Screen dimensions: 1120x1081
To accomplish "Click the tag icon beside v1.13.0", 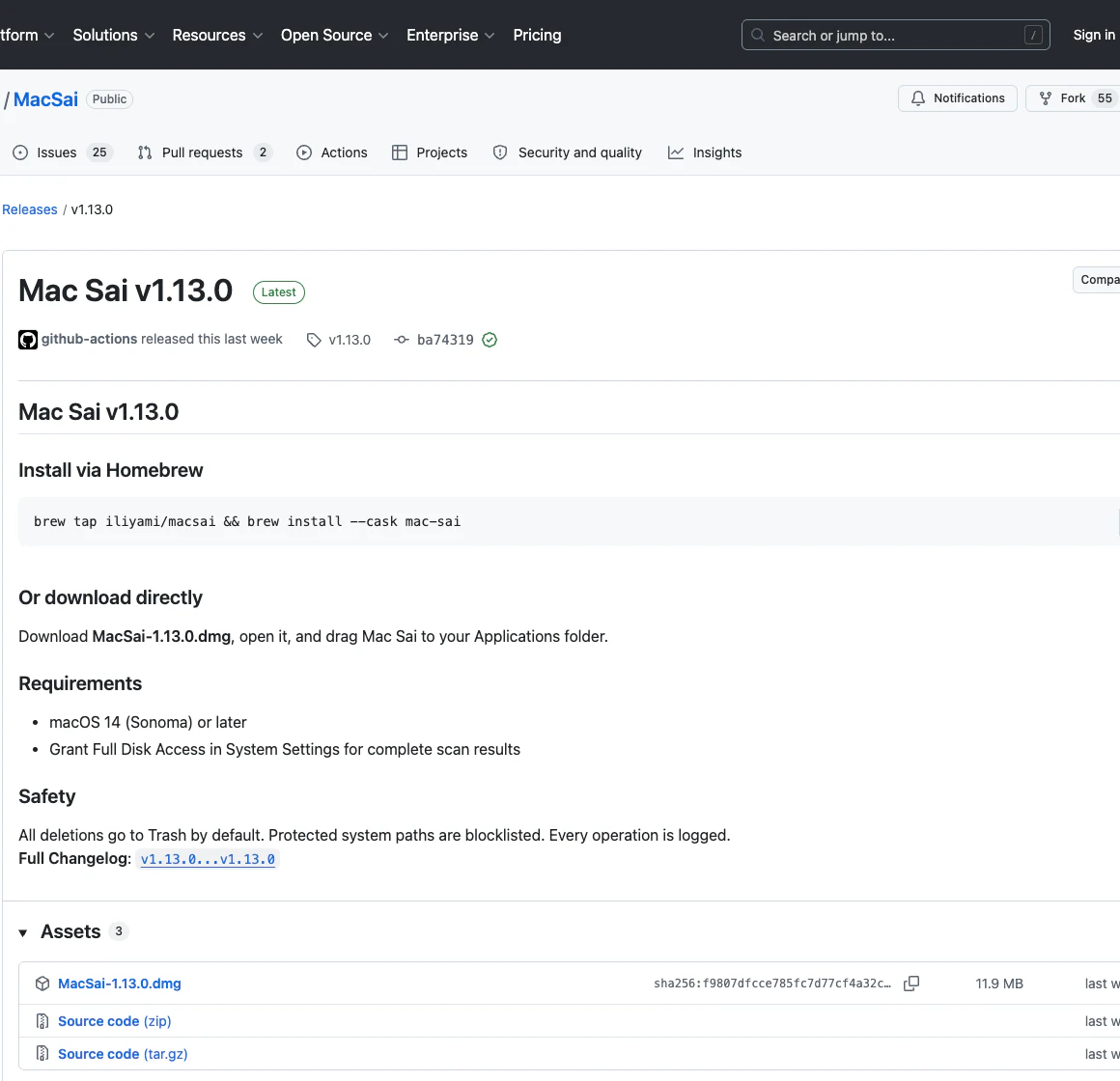I will click(x=314, y=340).
